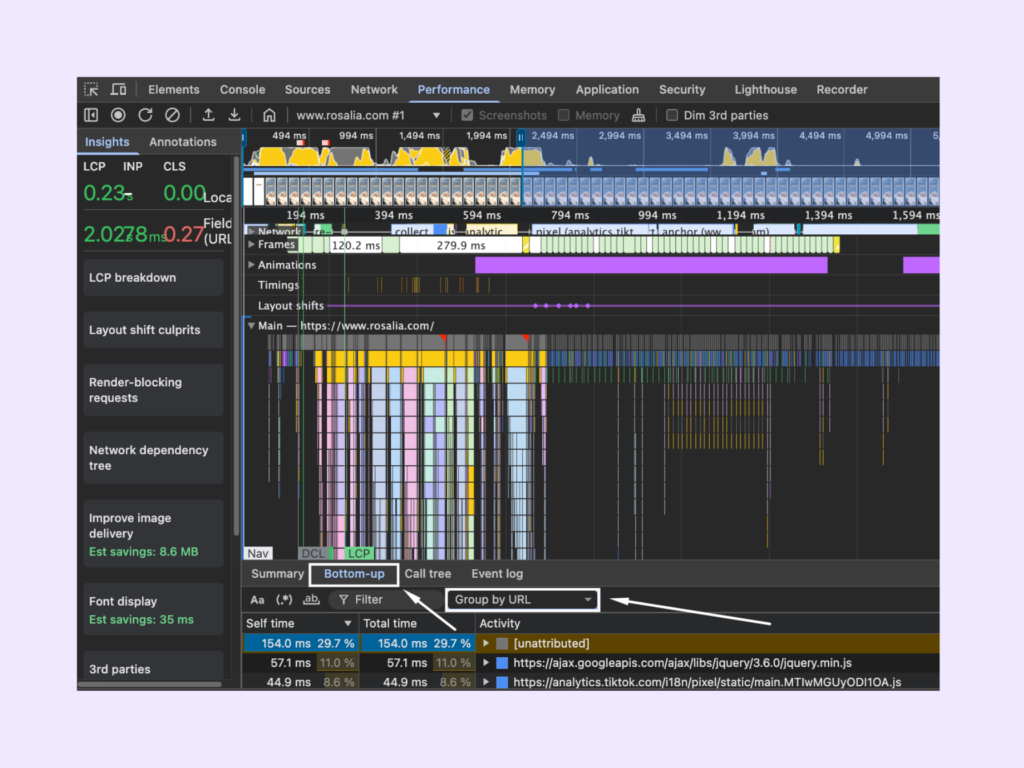Open the Layout shift culprits insight

[153, 330]
